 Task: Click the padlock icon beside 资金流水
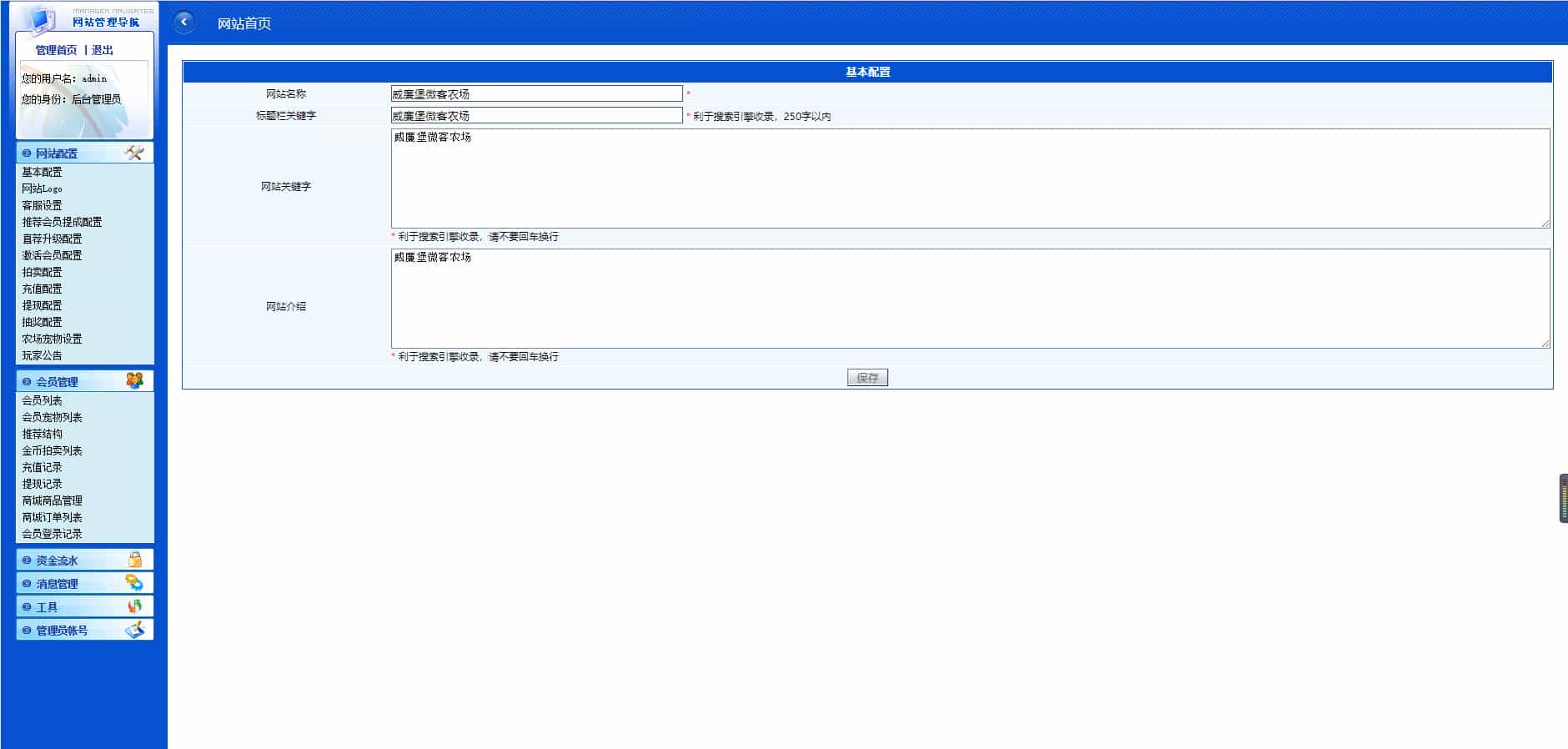point(134,559)
